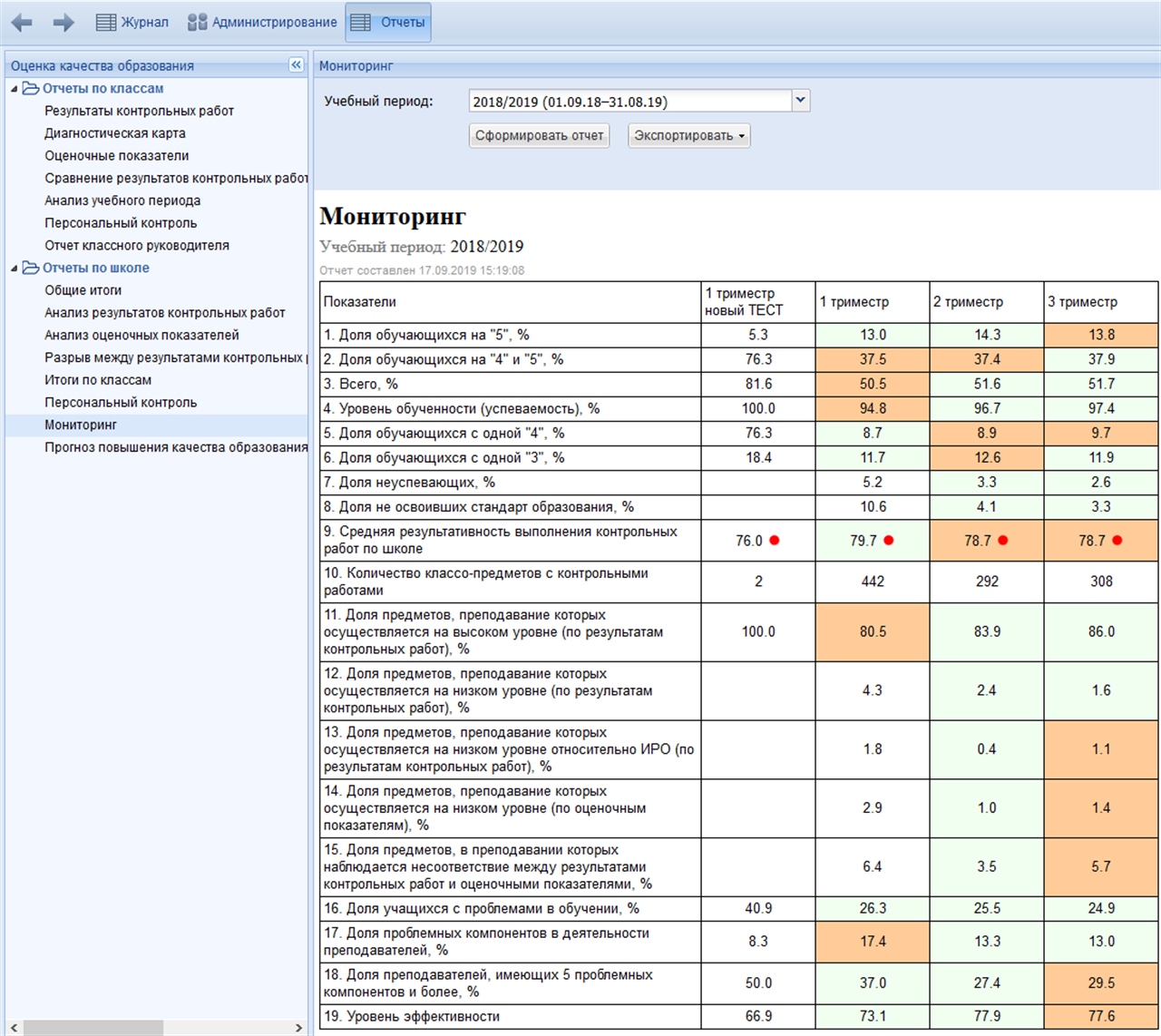The height and width of the screenshot is (1036, 1161).
Task: Click cell value 29.5
Action: pos(1101,983)
